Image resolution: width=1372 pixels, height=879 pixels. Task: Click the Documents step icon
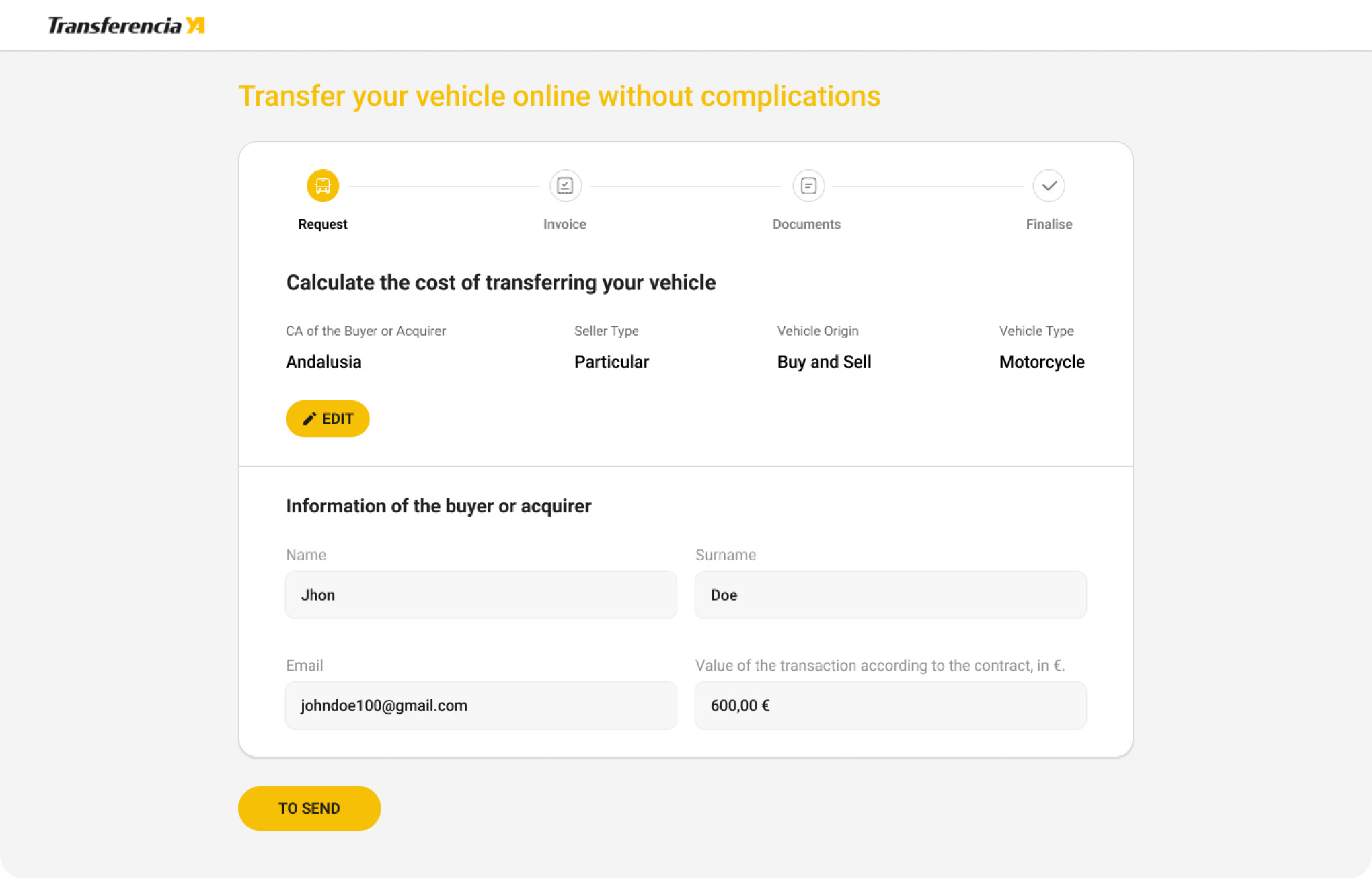coord(808,186)
